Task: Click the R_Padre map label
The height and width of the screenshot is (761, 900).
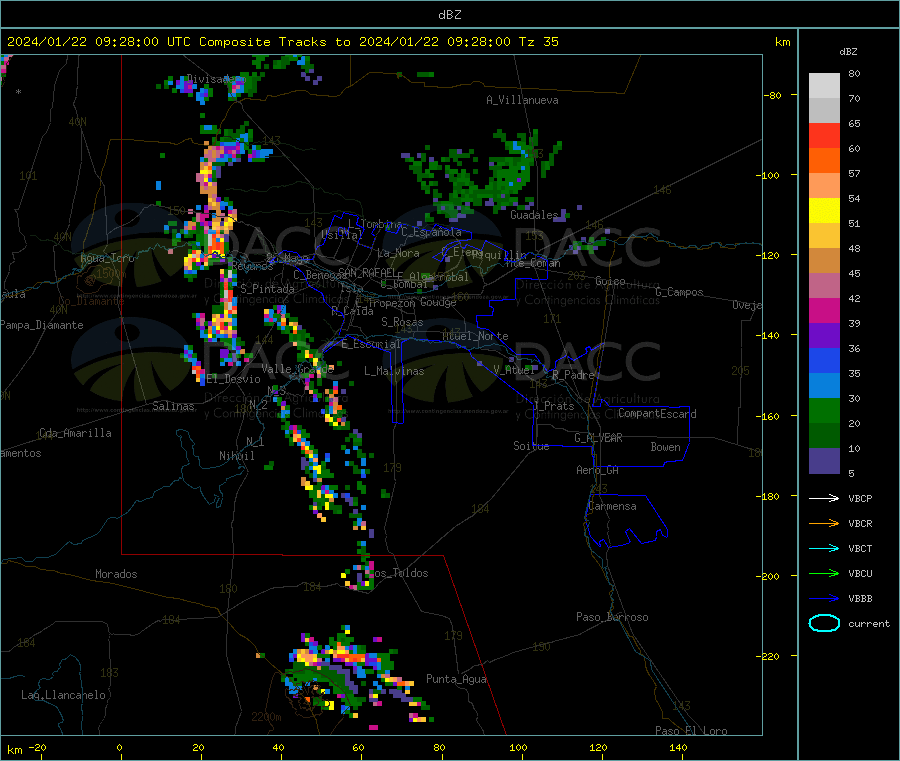Action: pyautogui.click(x=573, y=375)
